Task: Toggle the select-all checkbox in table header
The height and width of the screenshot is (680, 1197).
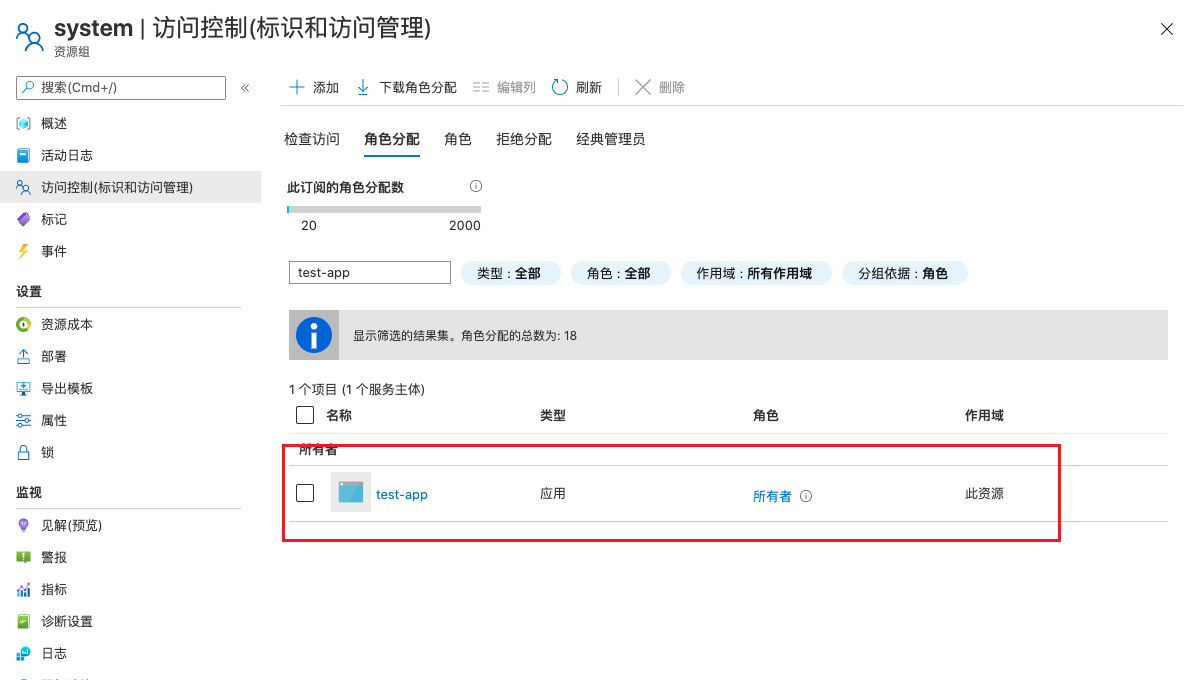Action: [306, 415]
